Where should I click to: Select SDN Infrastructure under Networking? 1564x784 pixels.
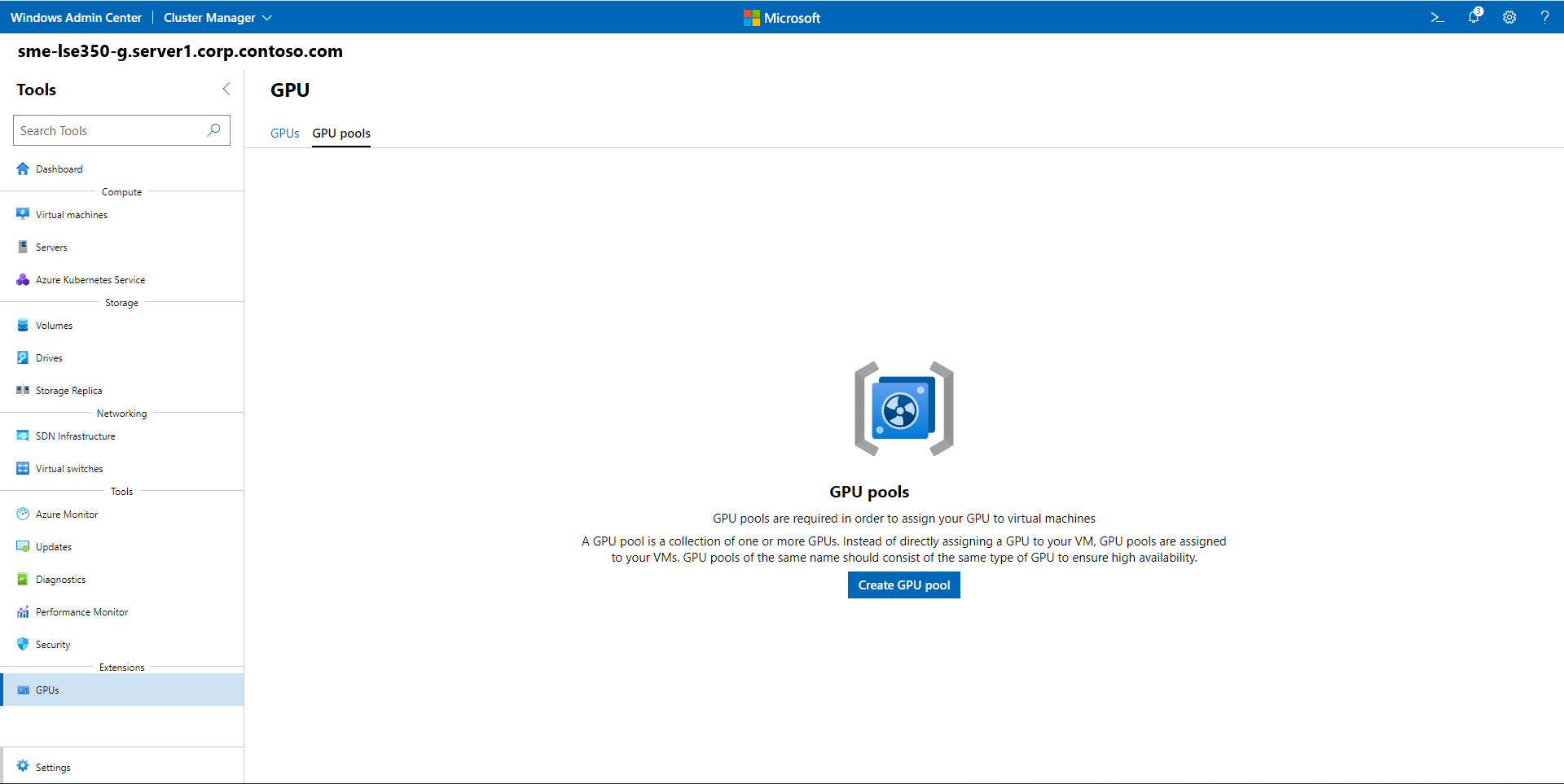click(75, 436)
